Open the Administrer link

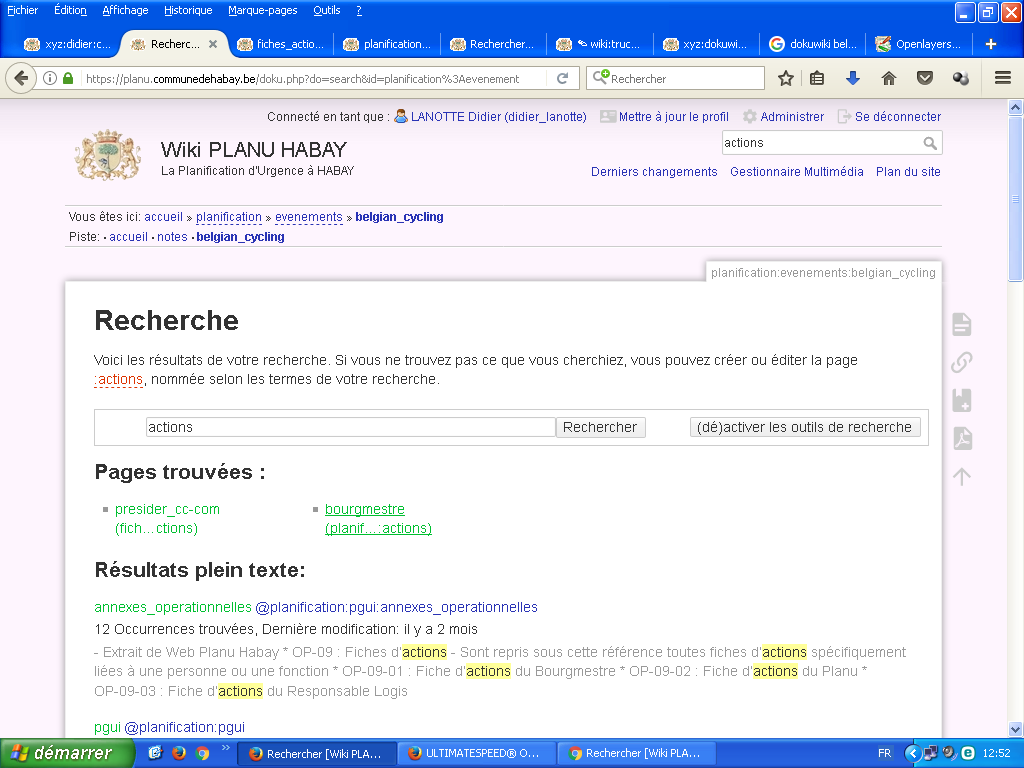(791, 117)
